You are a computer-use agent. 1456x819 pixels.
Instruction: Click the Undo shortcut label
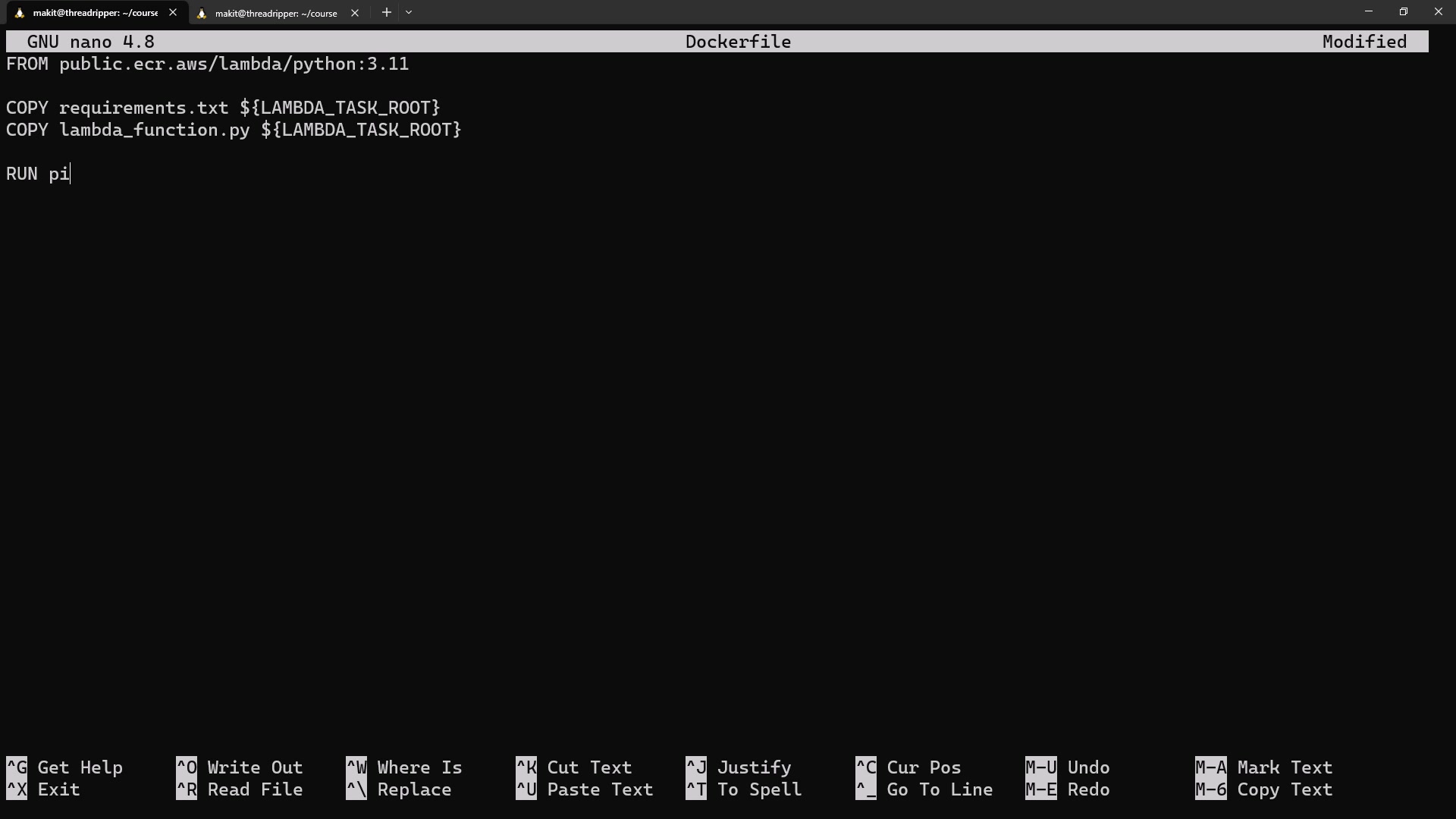click(x=1088, y=767)
